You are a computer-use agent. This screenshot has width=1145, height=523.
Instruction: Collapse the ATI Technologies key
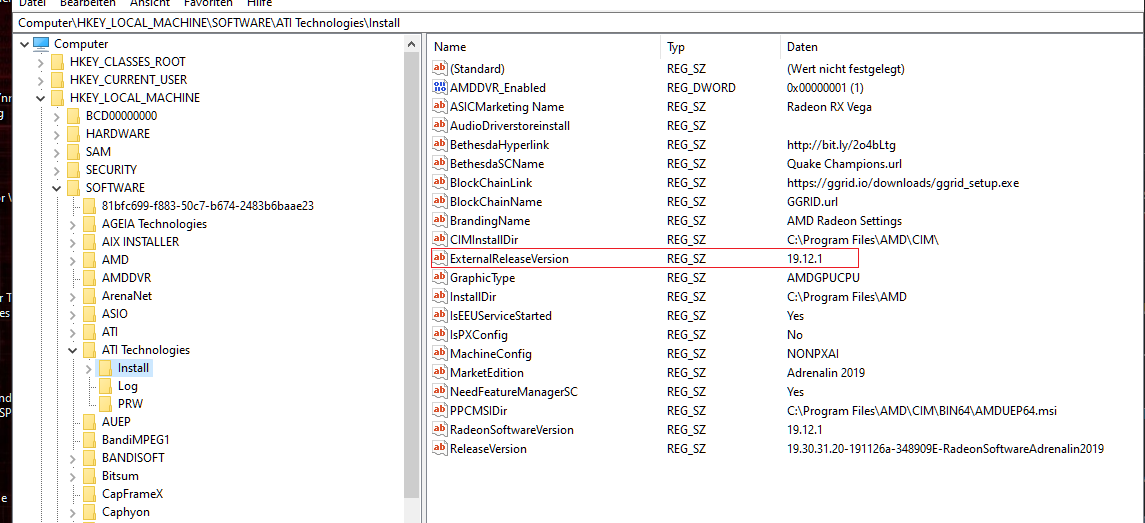point(73,350)
